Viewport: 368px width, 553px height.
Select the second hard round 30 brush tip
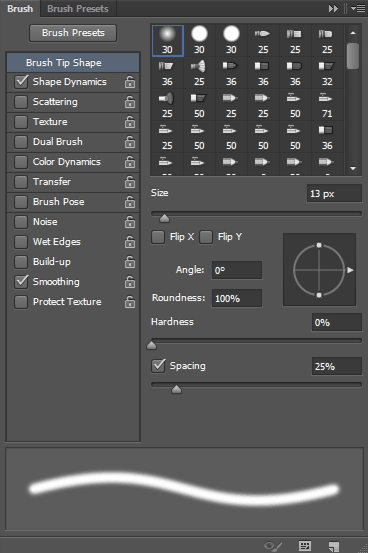tap(231, 41)
